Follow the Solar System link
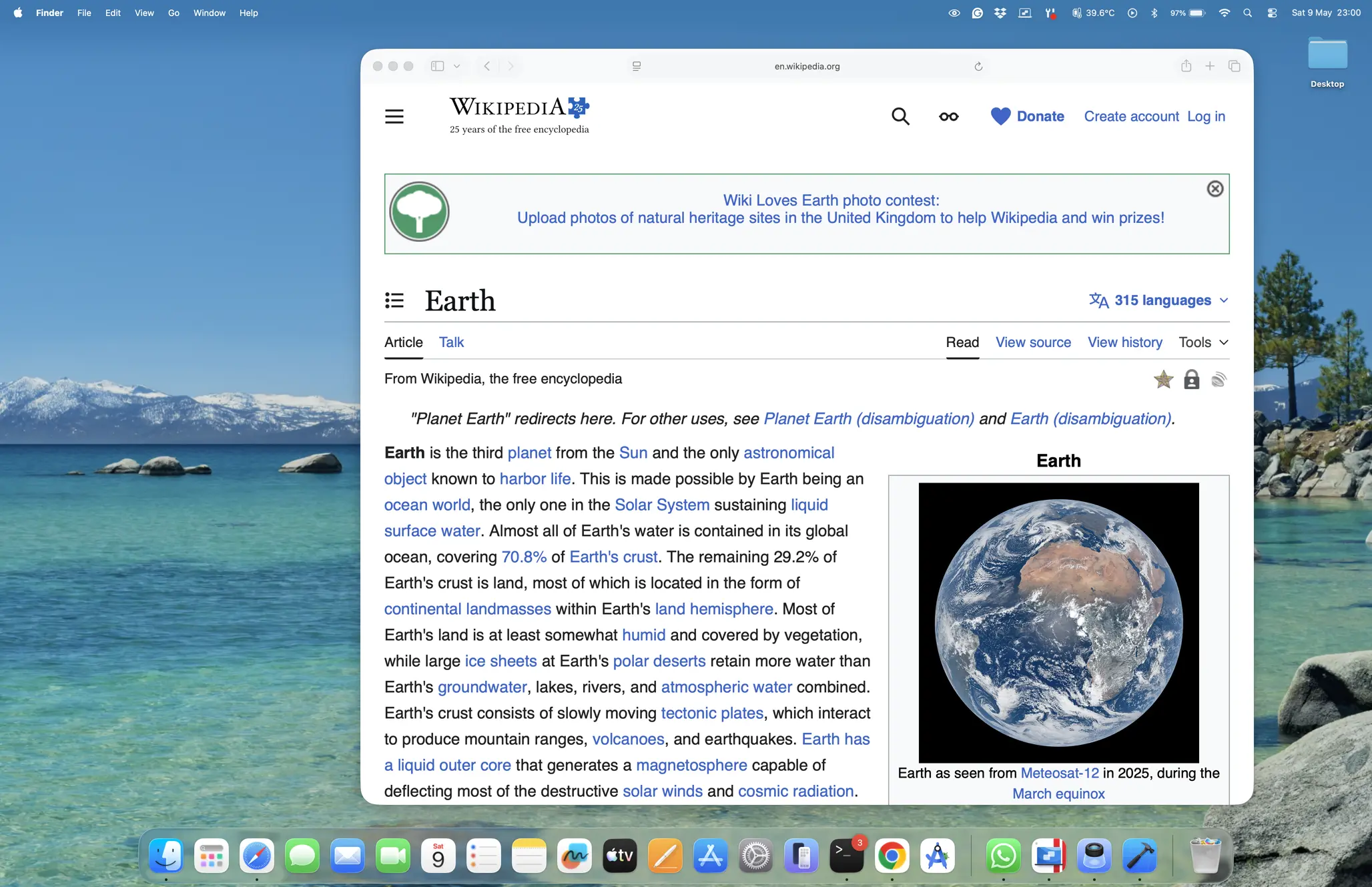Viewport: 1372px width, 887px height. tap(662, 505)
